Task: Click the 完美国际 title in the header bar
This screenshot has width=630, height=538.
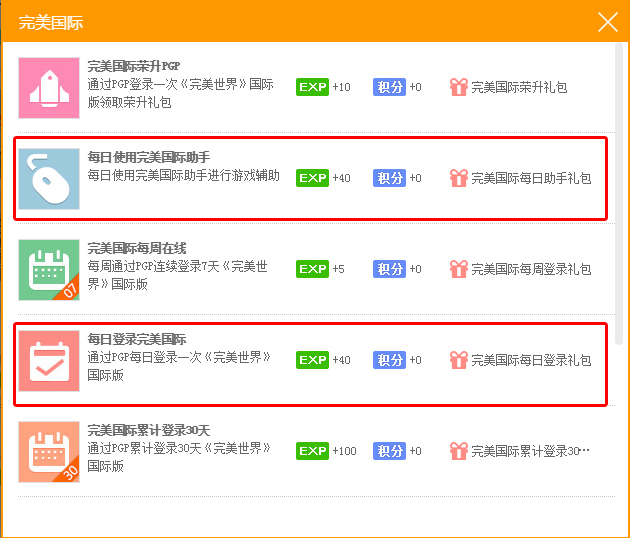Action: pos(51,23)
